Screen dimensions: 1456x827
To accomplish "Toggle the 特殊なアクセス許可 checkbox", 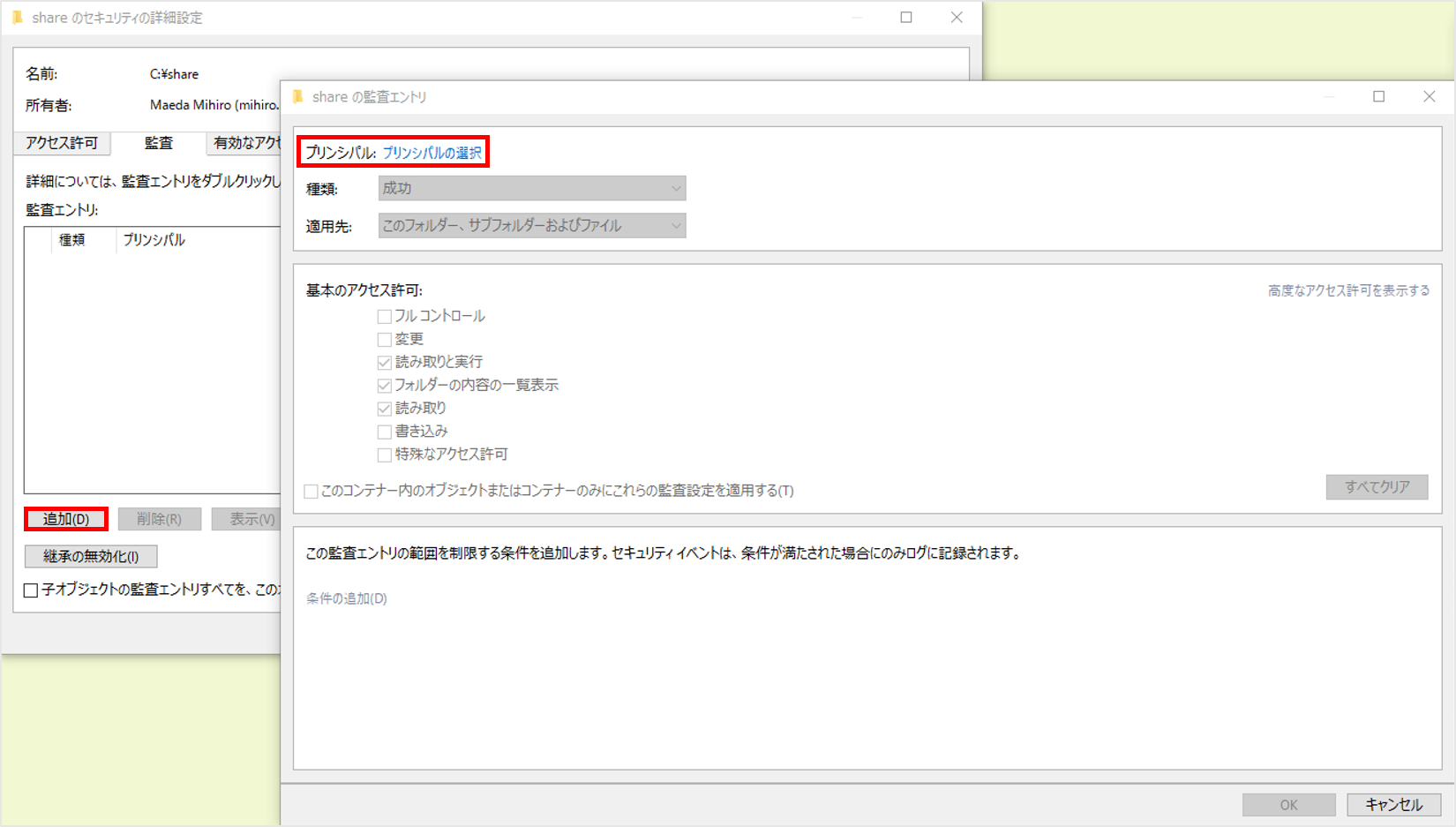I will (385, 455).
